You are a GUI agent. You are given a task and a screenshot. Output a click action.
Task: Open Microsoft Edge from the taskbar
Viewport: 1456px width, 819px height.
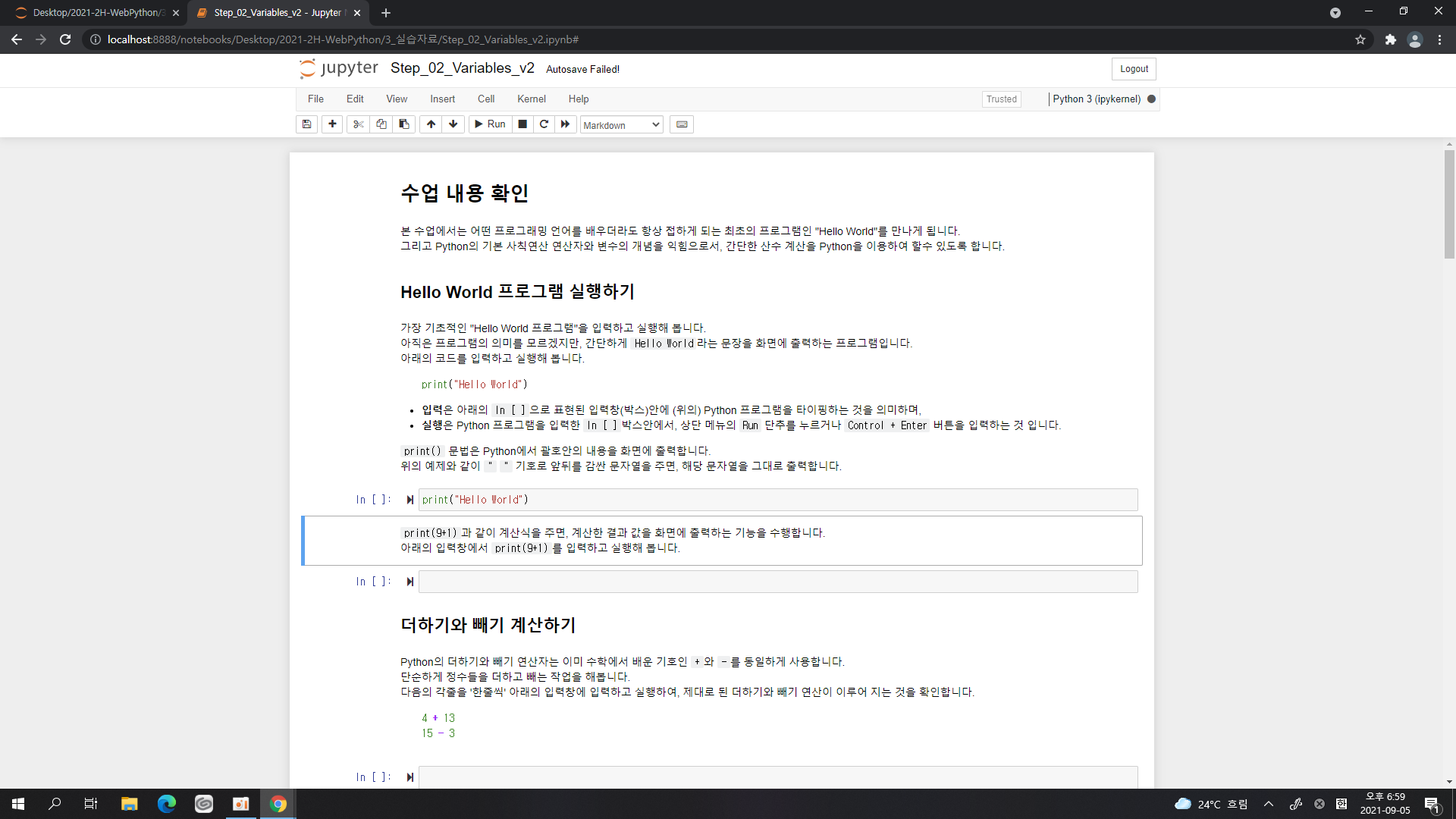(166, 804)
